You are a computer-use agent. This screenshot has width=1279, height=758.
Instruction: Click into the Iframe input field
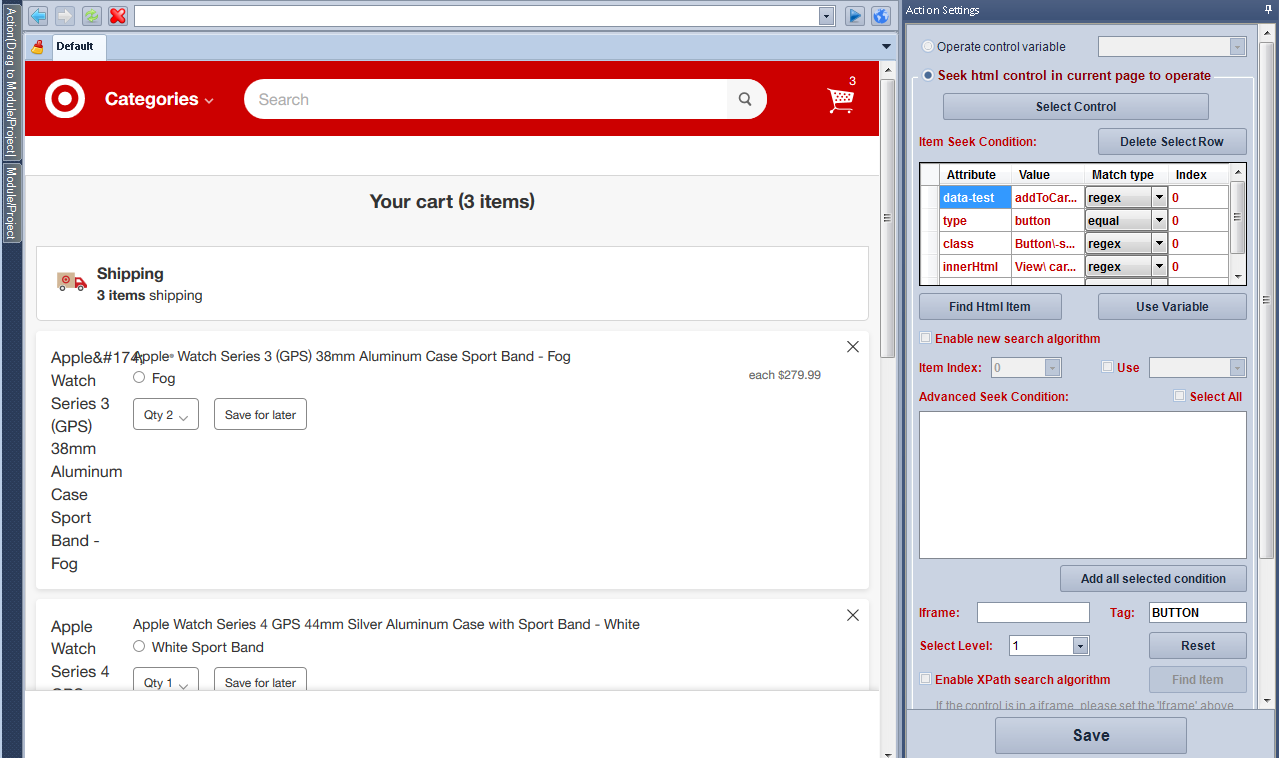(1033, 612)
